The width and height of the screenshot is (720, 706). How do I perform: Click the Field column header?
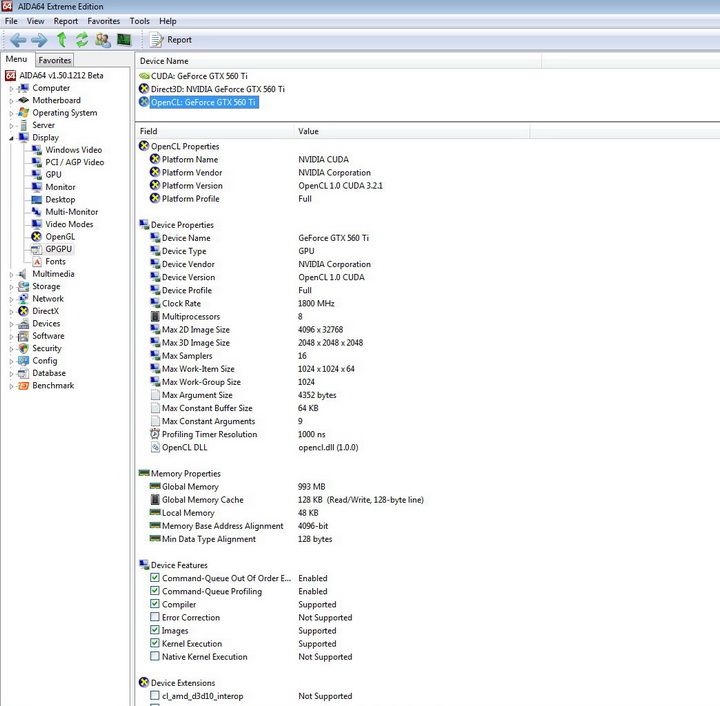click(214, 131)
